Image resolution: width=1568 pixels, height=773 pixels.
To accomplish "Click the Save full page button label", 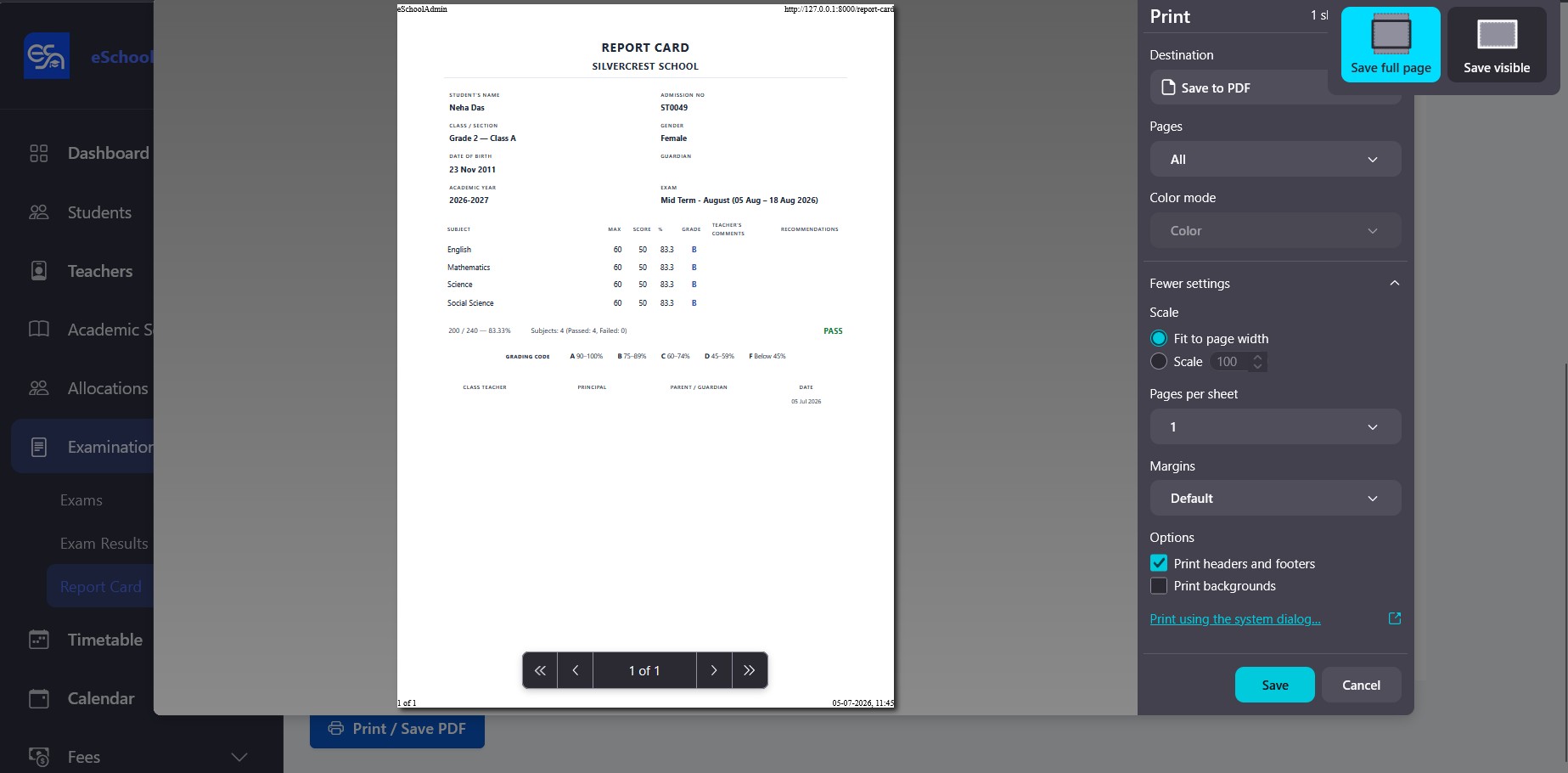I will coord(1391,68).
